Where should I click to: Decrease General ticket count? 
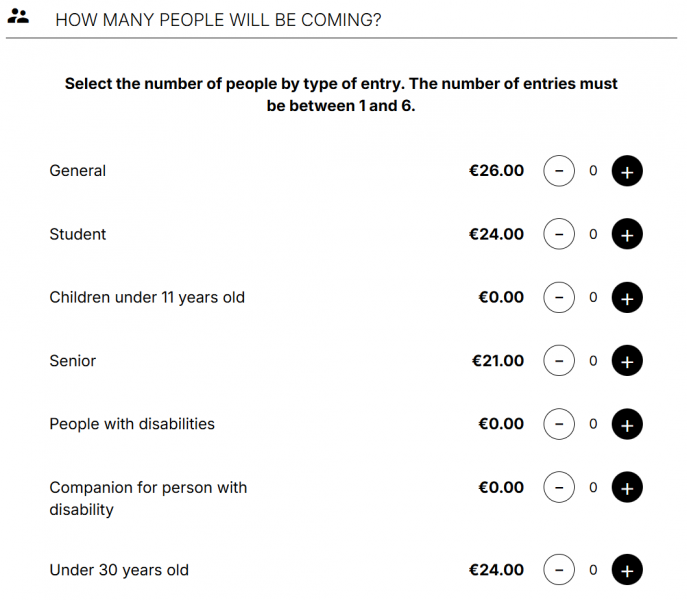point(559,171)
